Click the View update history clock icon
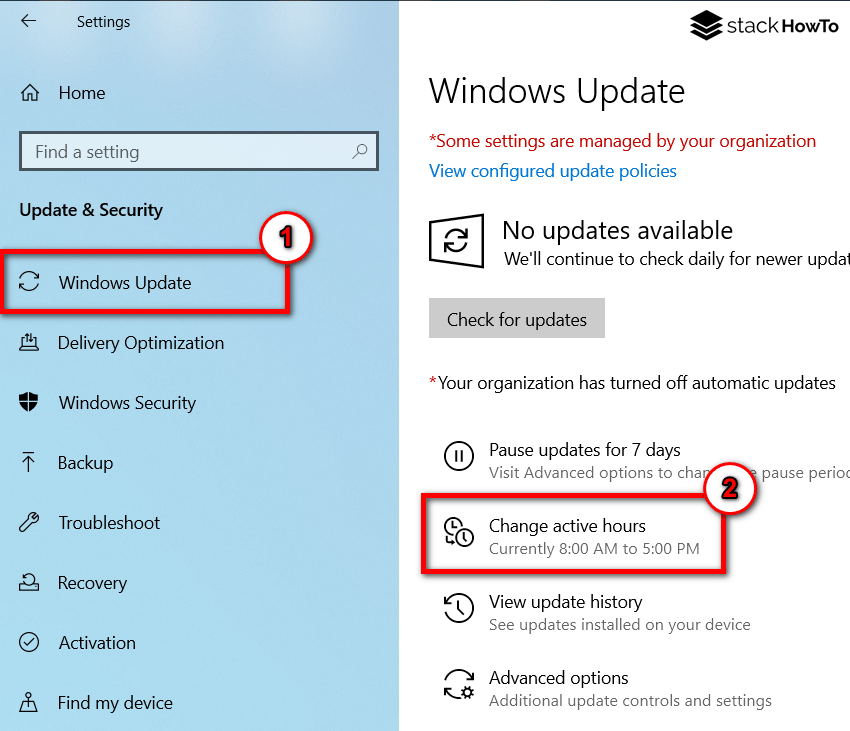Screen dimensions: 850x731 click(x=458, y=609)
